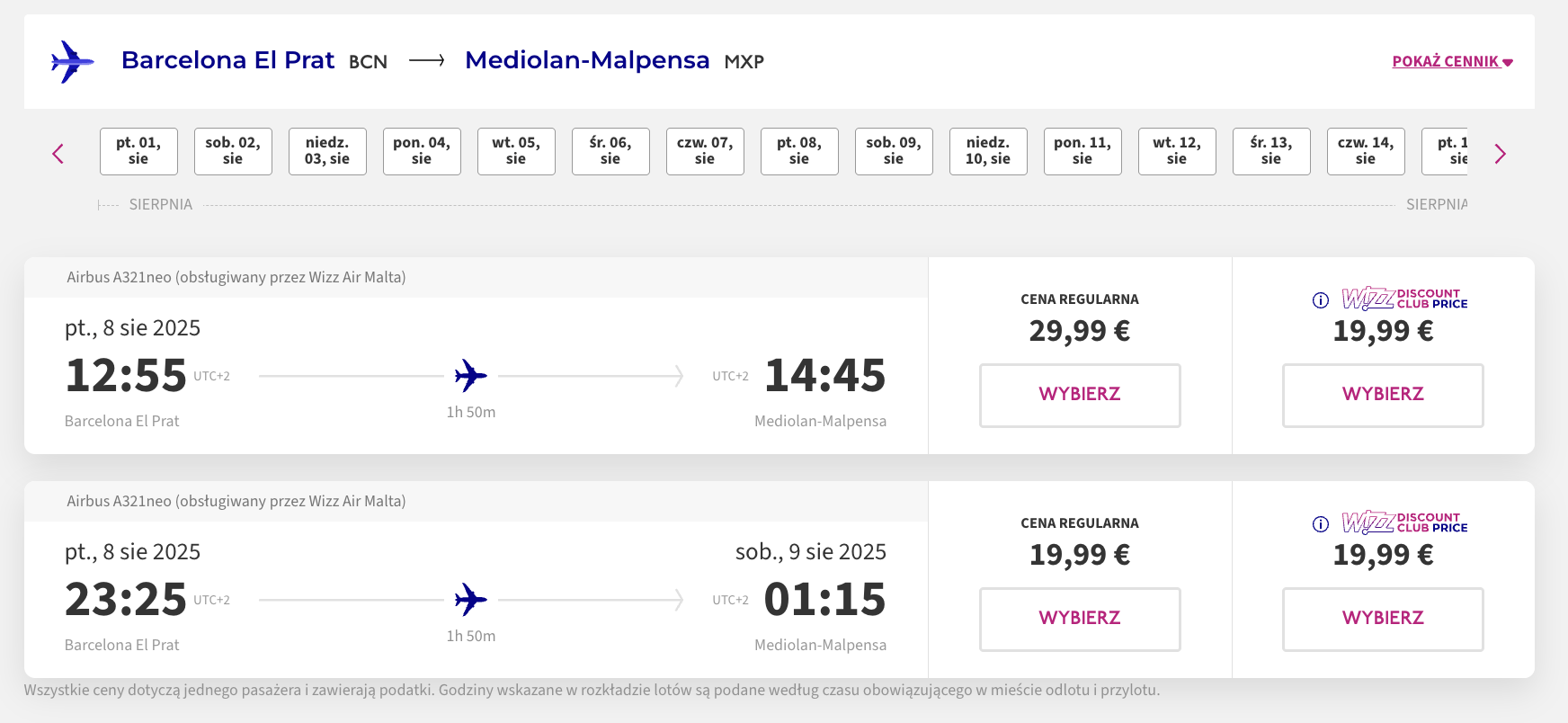Choose discount club WYBIERZ for 12:55 flight

1383,395
